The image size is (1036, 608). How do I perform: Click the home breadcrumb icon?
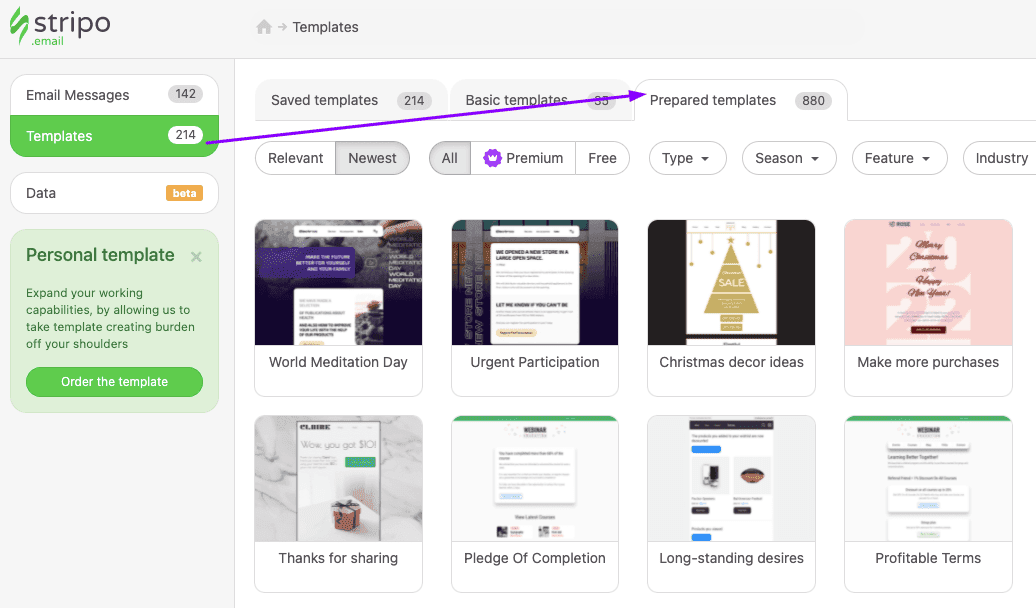point(261,27)
